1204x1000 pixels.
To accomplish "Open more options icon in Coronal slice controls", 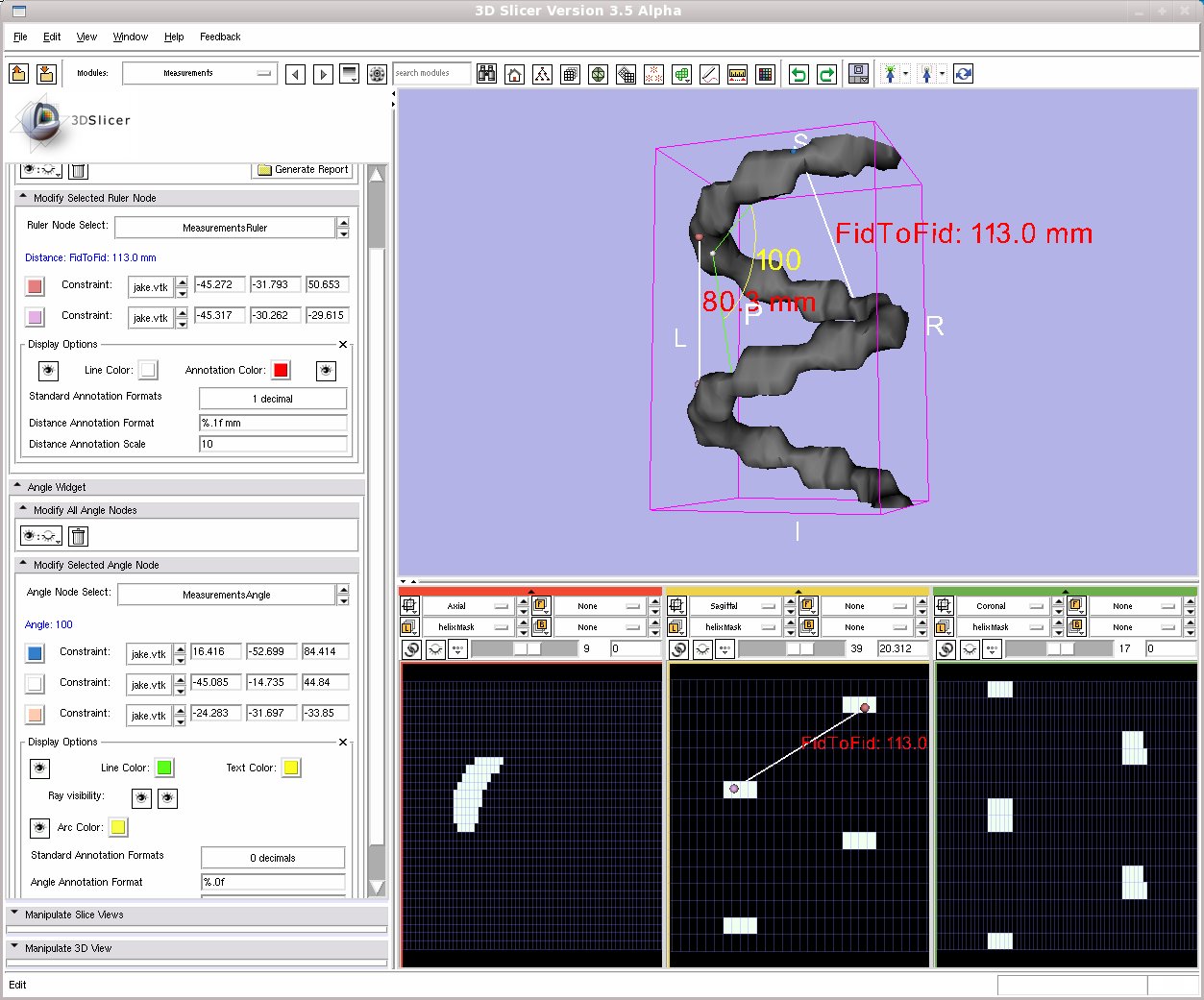I will click(993, 649).
